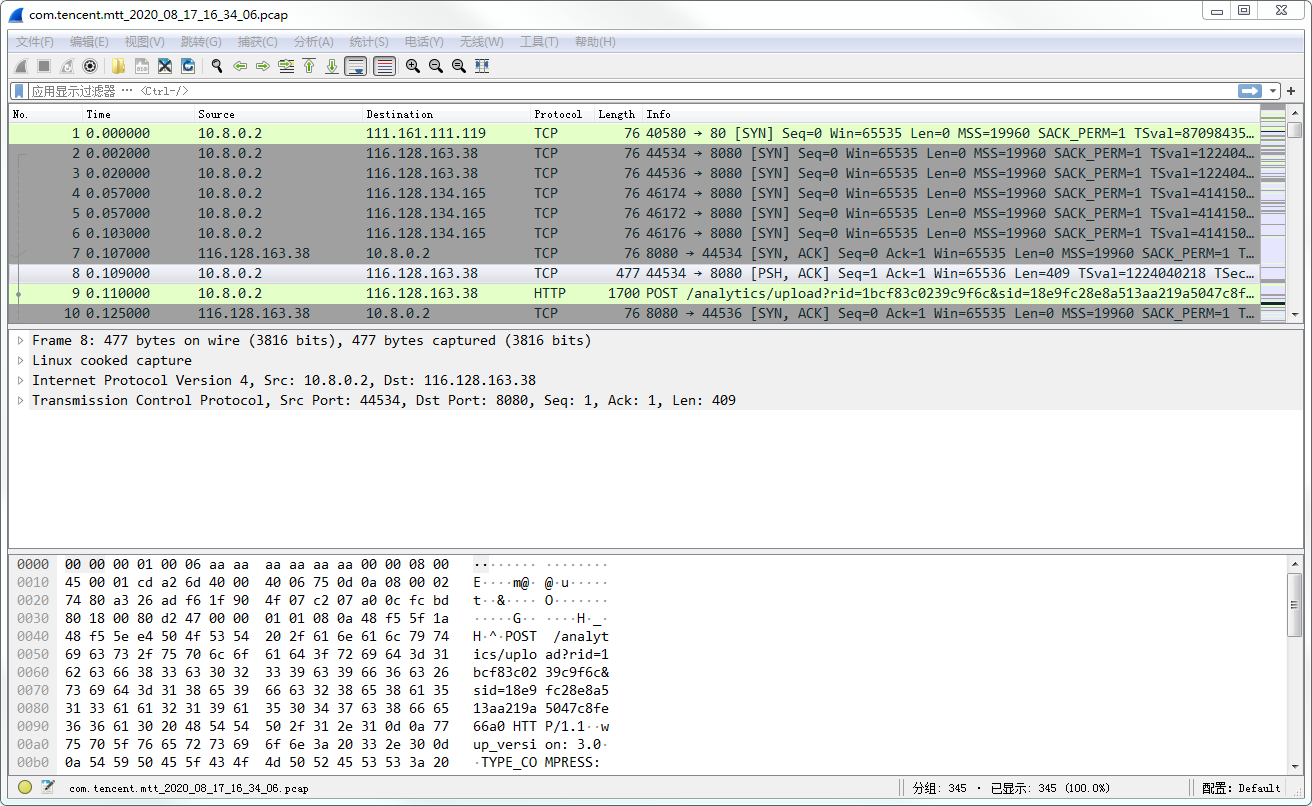The height and width of the screenshot is (806, 1312).
Task: Zoom in main window text
Action: pos(413,66)
